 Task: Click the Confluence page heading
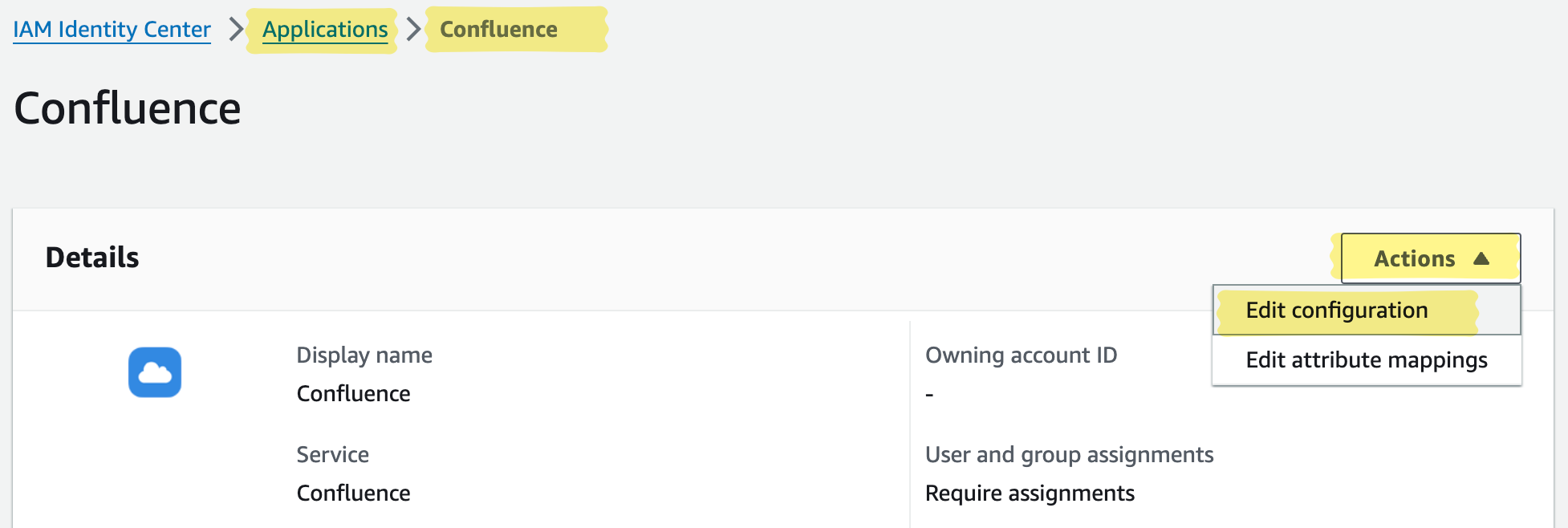coord(128,108)
